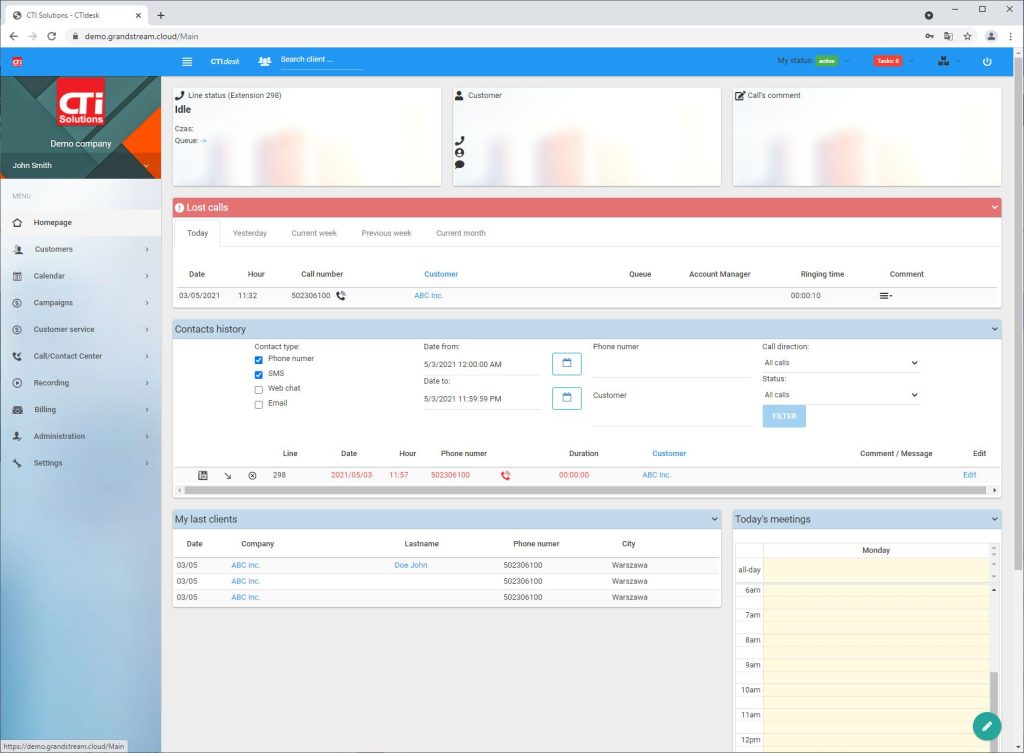Click the green pencil floating button
This screenshot has height=753, width=1024.
coord(986,726)
